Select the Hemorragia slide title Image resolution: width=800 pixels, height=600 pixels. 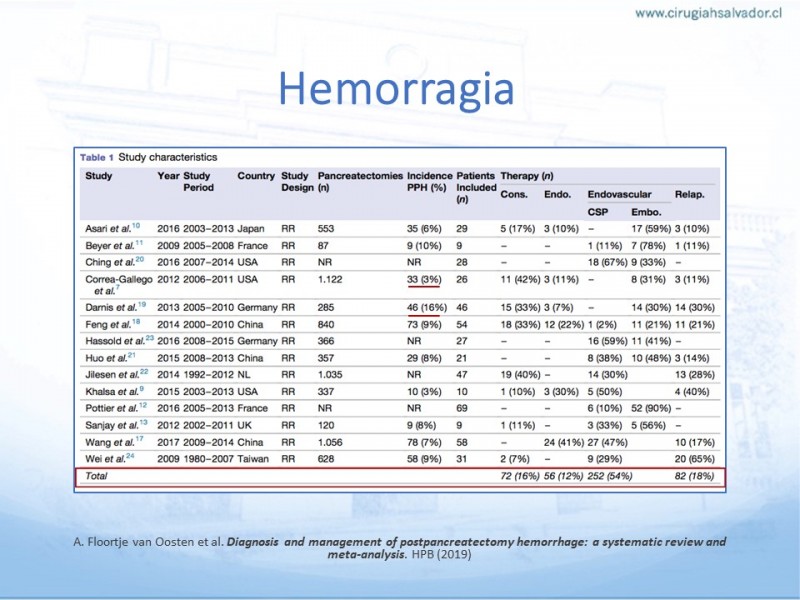coord(396,88)
